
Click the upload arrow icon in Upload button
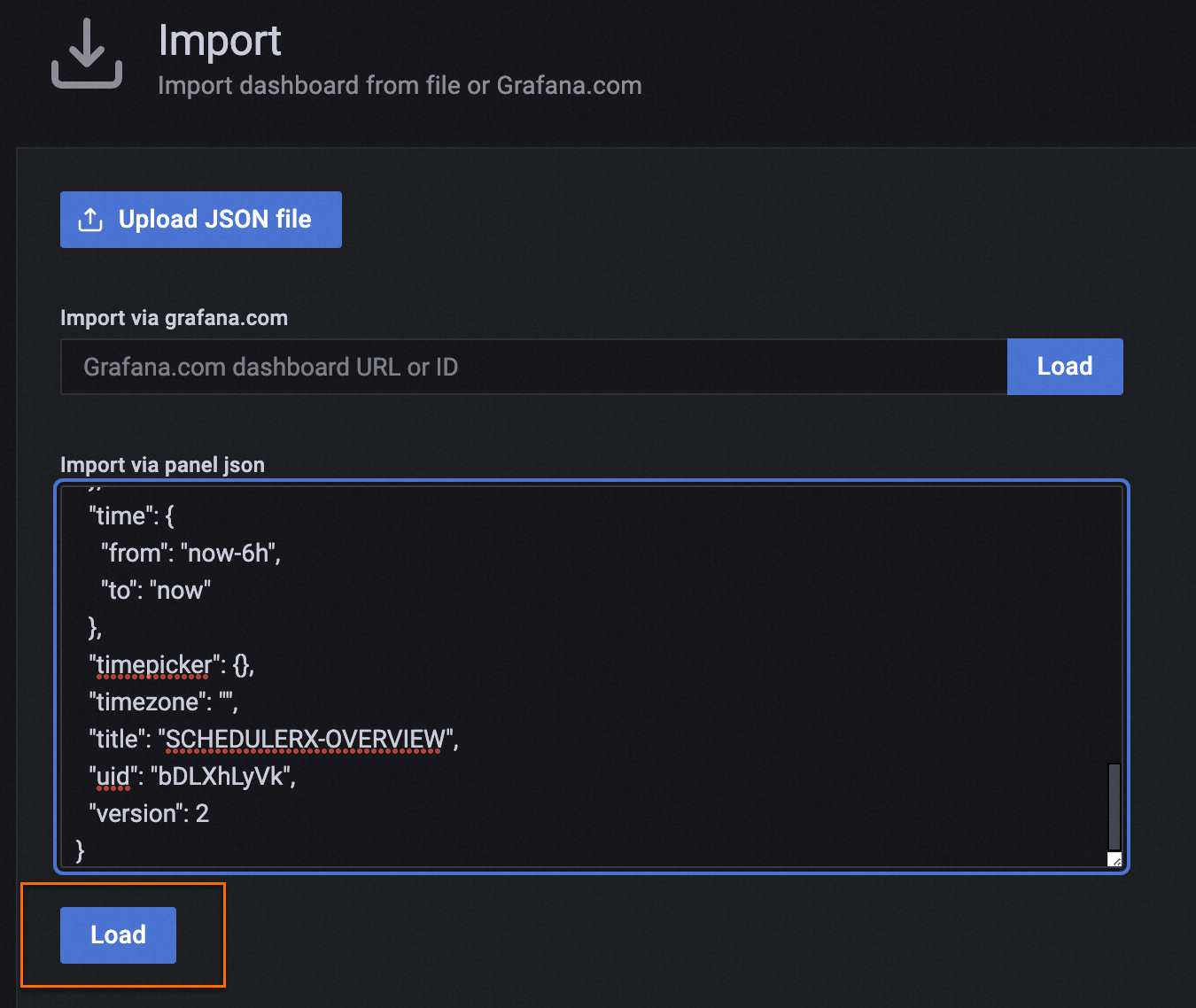(90, 220)
